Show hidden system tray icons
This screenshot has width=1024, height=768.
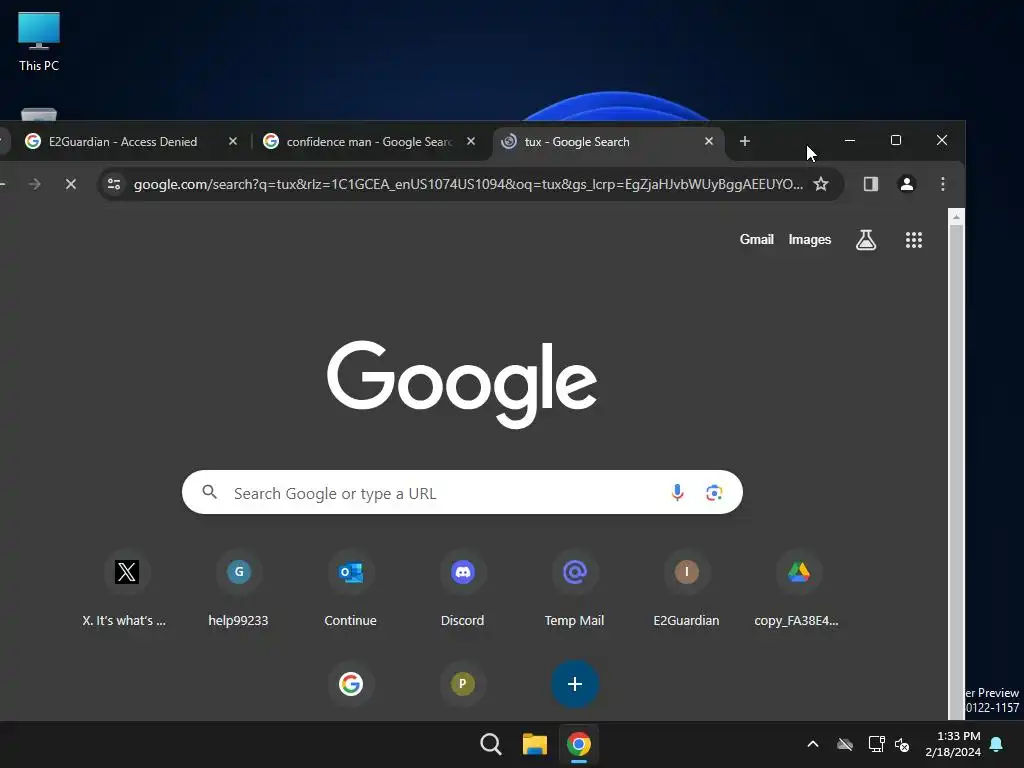813,744
